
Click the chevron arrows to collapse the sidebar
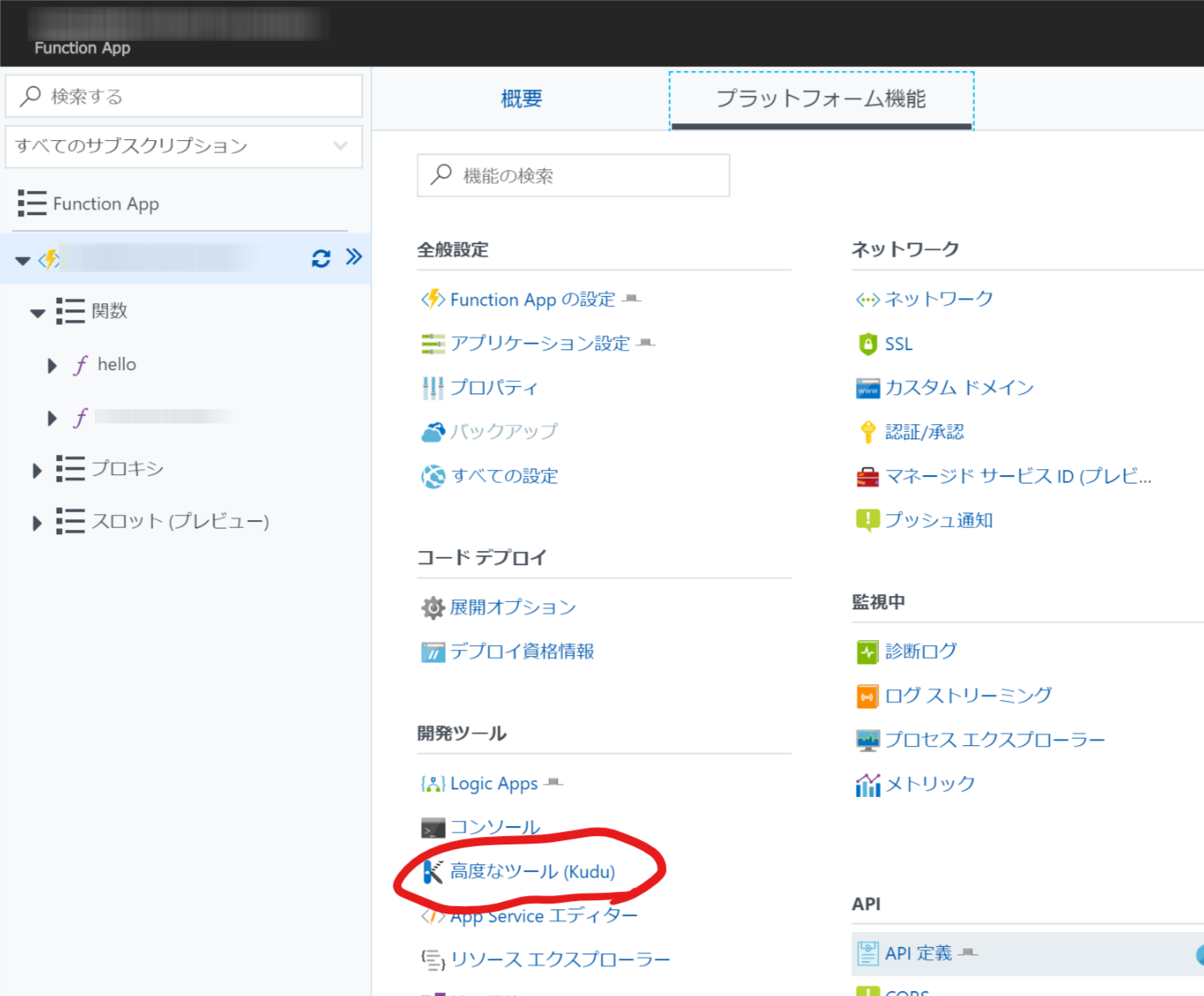[x=354, y=257]
